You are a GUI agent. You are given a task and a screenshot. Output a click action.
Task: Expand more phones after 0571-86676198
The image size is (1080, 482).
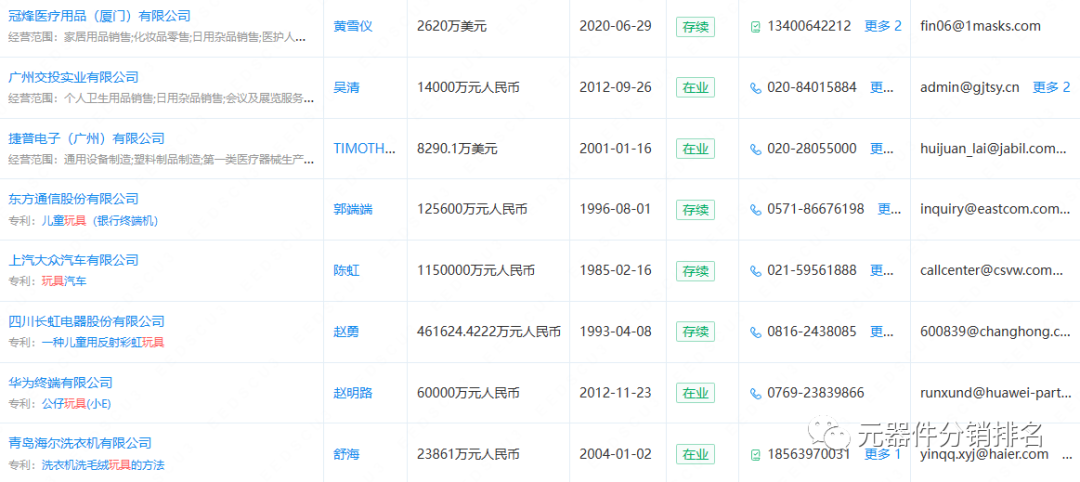pyautogui.click(x=889, y=209)
